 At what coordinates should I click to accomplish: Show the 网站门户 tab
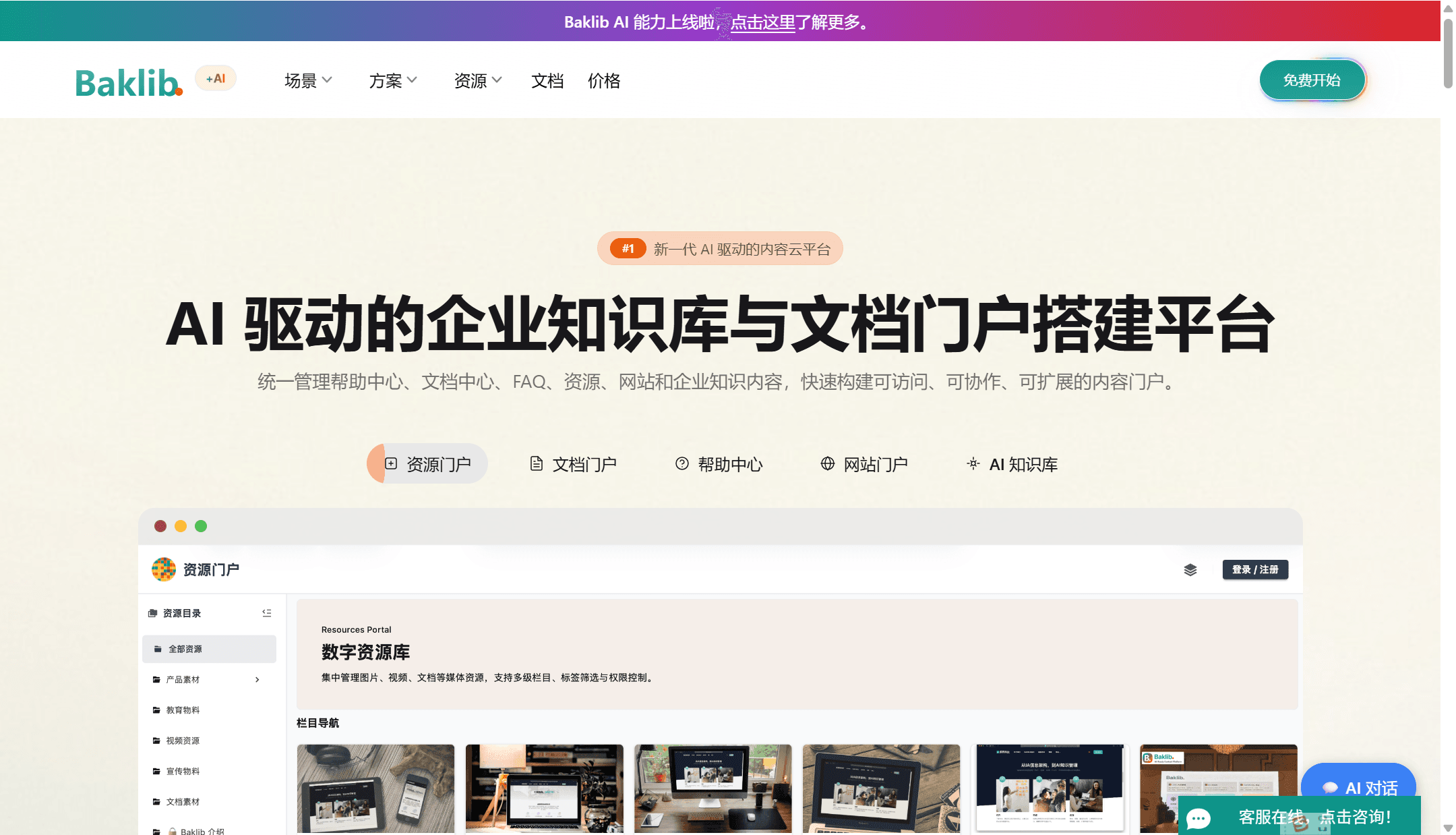(x=864, y=464)
